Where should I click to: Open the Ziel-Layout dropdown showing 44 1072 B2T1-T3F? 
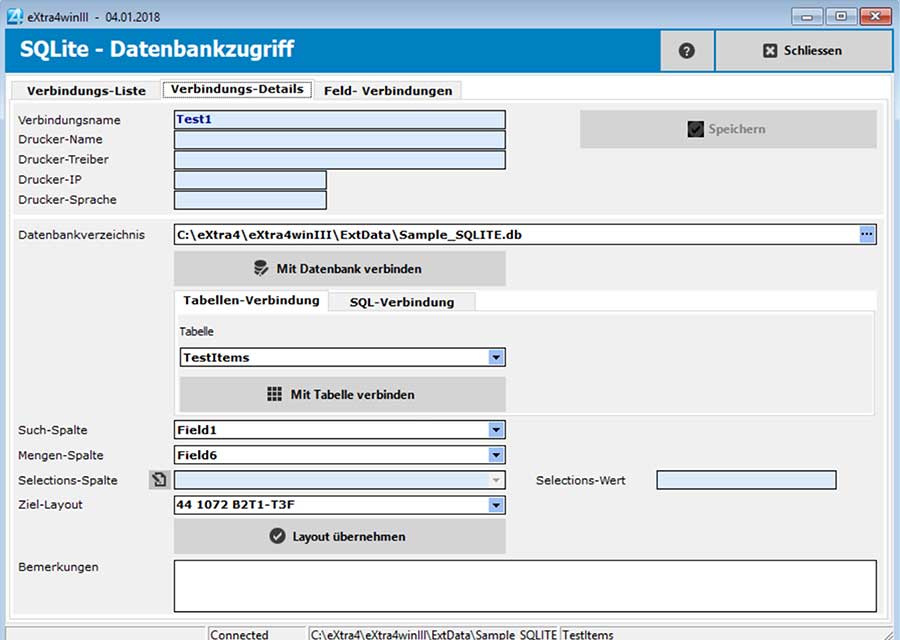[495, 505]
